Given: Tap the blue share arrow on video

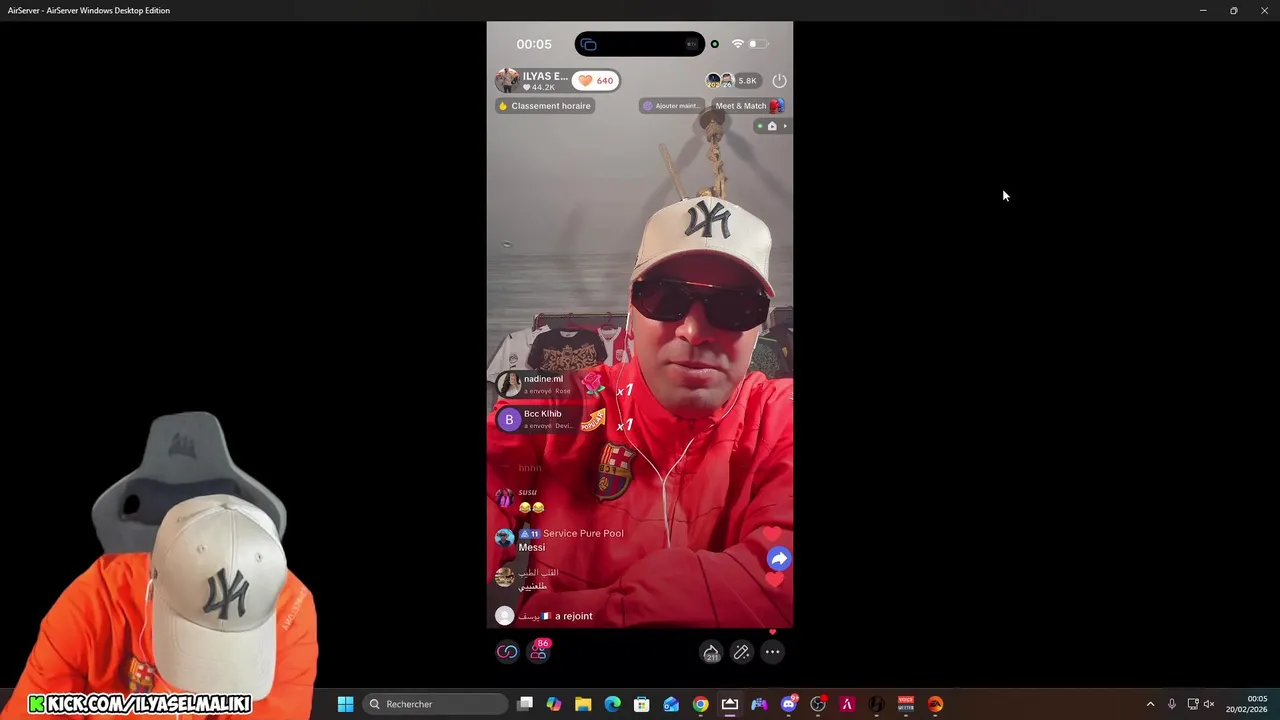Looking at the screenshot, I should 779,559.
